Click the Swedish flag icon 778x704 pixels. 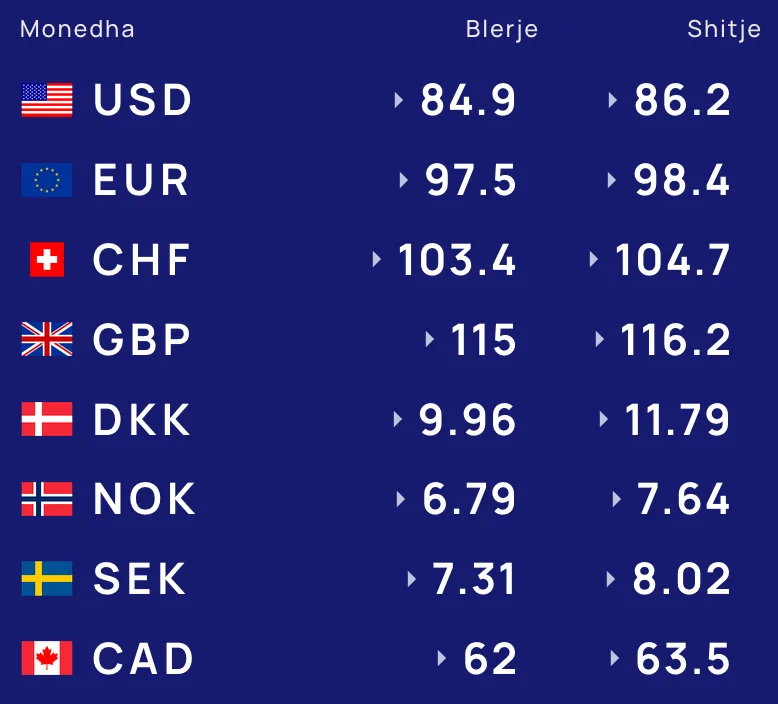(47, 578)
